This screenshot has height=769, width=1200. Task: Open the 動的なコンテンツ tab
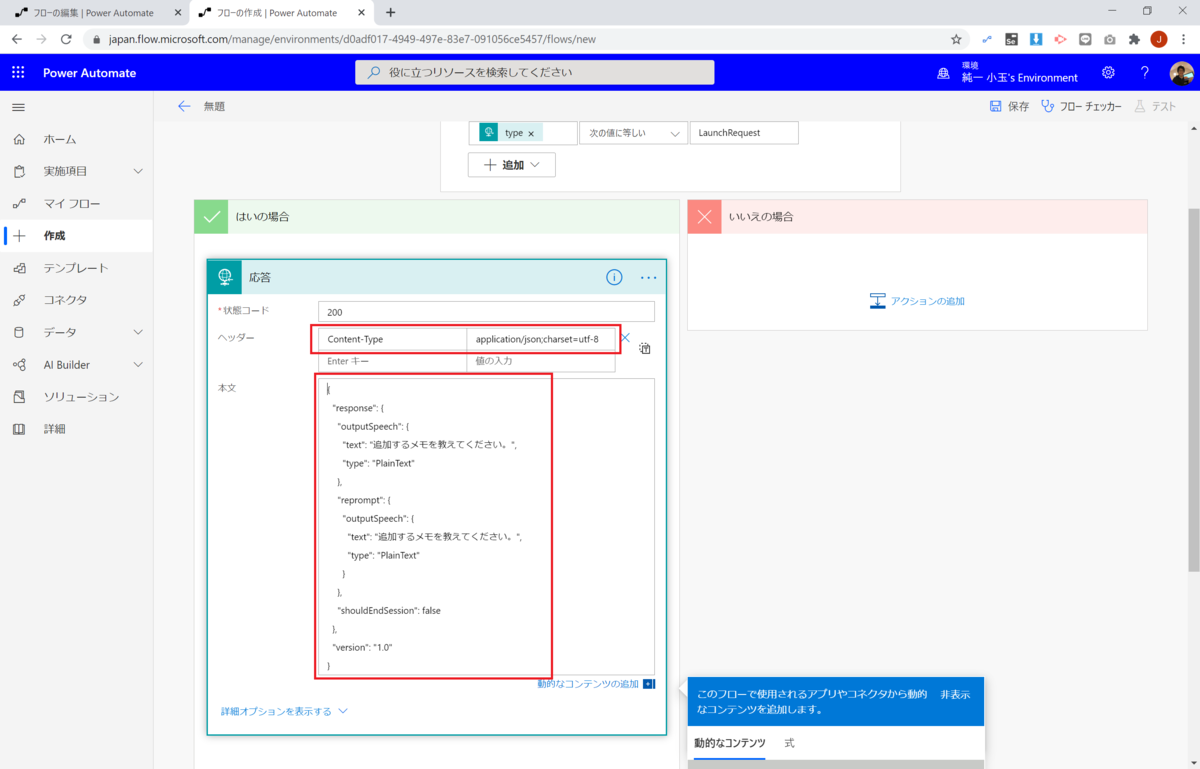point(730,743)
